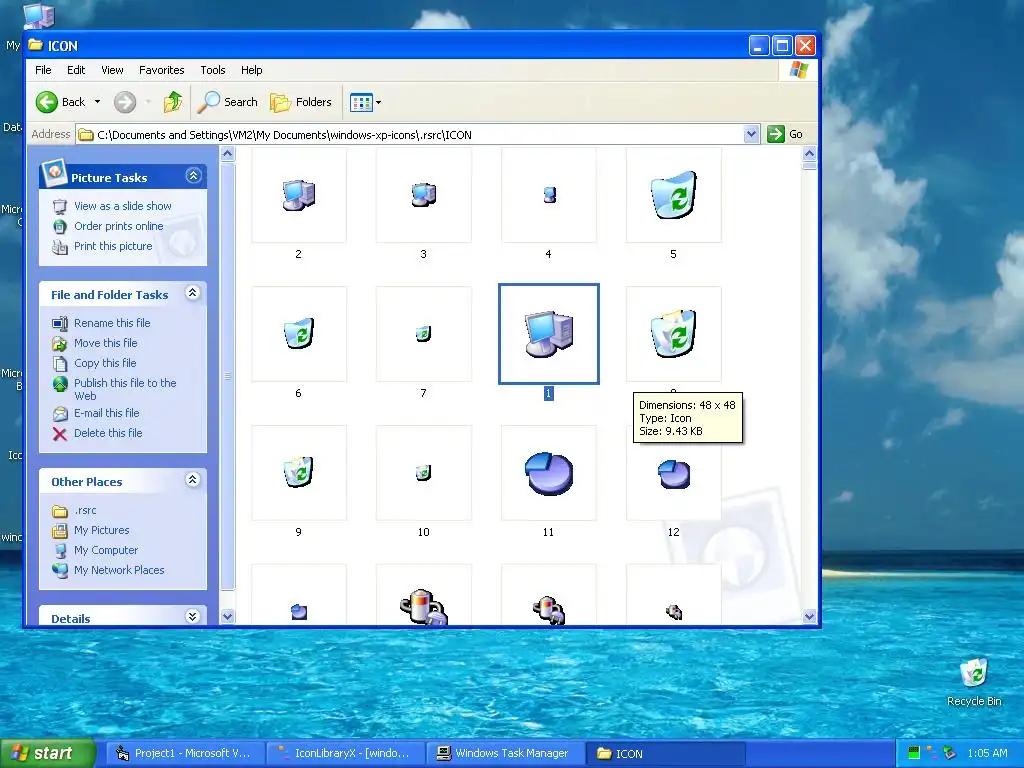Screen dimensions: 1024x768
Task: Click the ICON folder taskbar button
Action: 665,754
